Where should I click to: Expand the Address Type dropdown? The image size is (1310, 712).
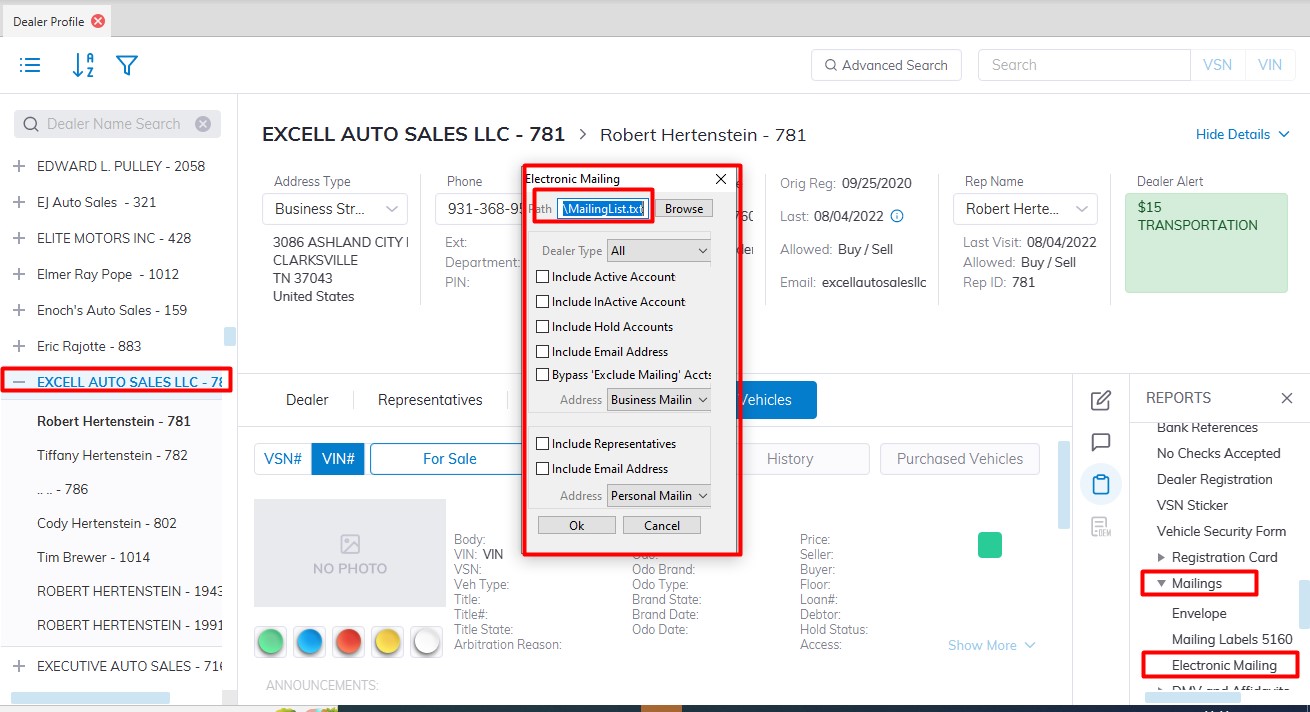point(334,209)
